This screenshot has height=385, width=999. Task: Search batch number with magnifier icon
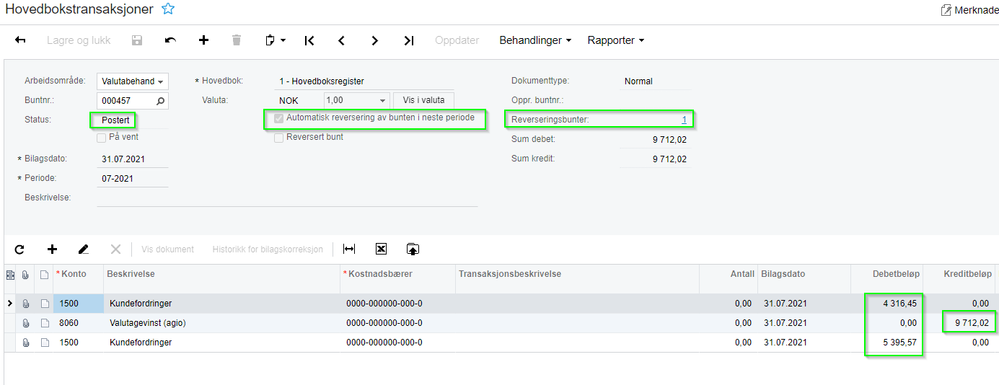161,101
